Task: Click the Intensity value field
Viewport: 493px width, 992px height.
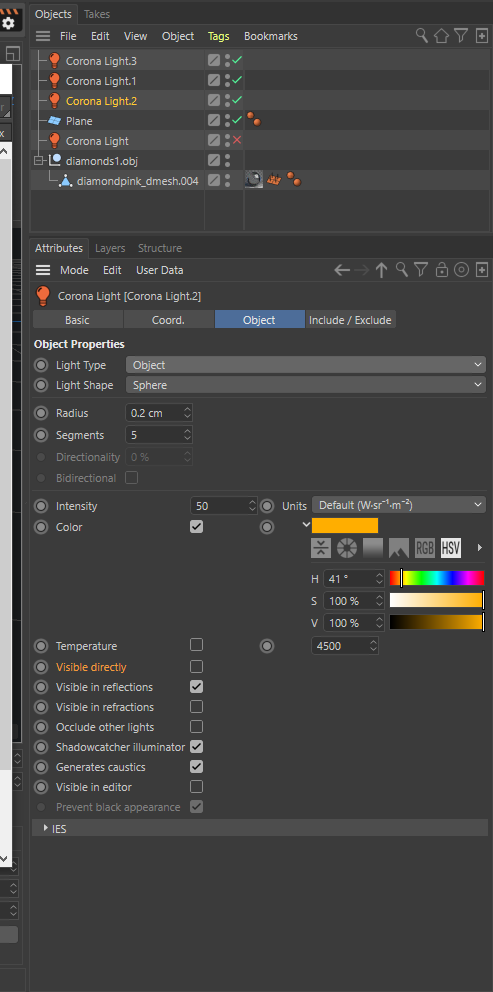Action: click(x=219, y=505)
